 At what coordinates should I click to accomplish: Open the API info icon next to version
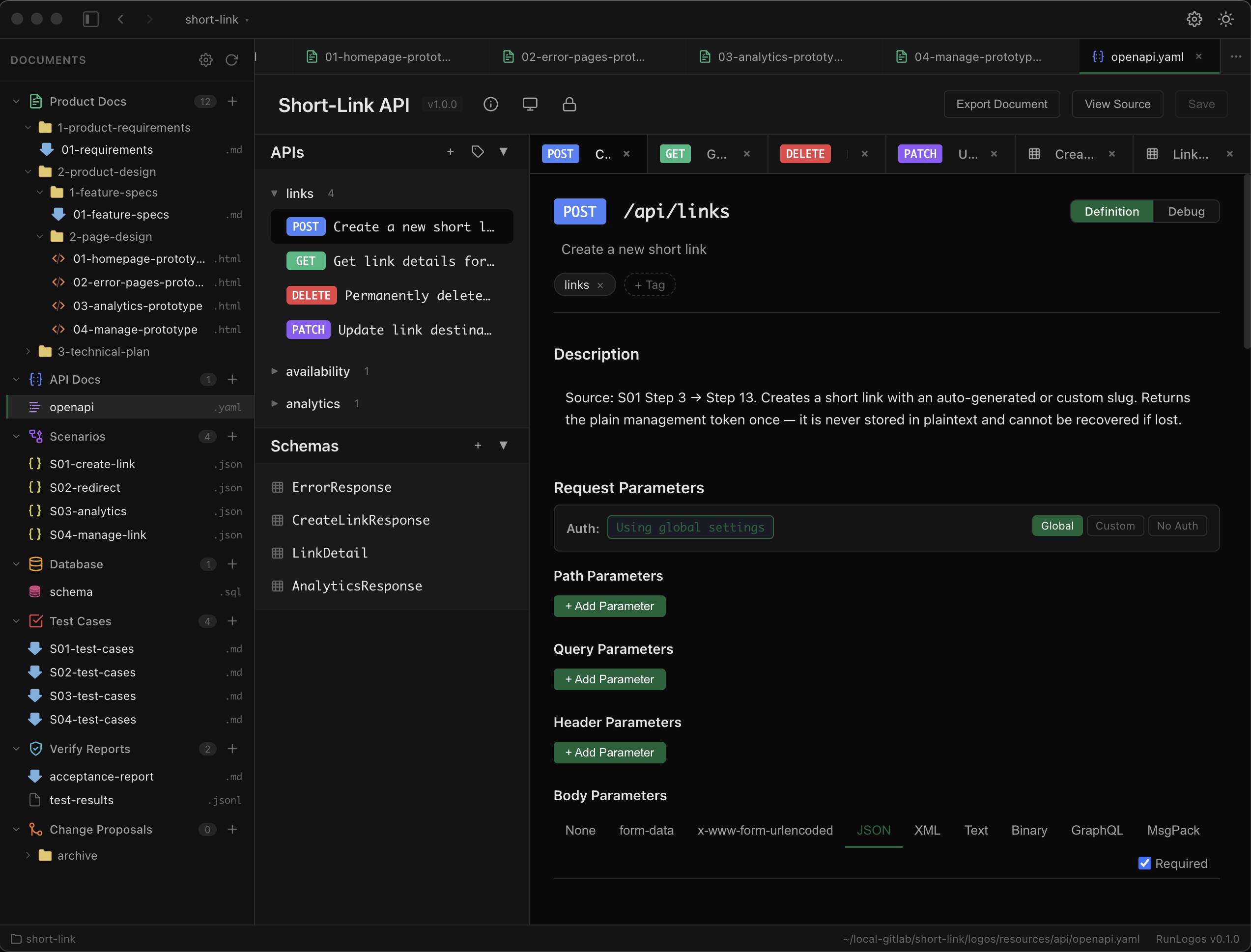(x=490, y=104)
